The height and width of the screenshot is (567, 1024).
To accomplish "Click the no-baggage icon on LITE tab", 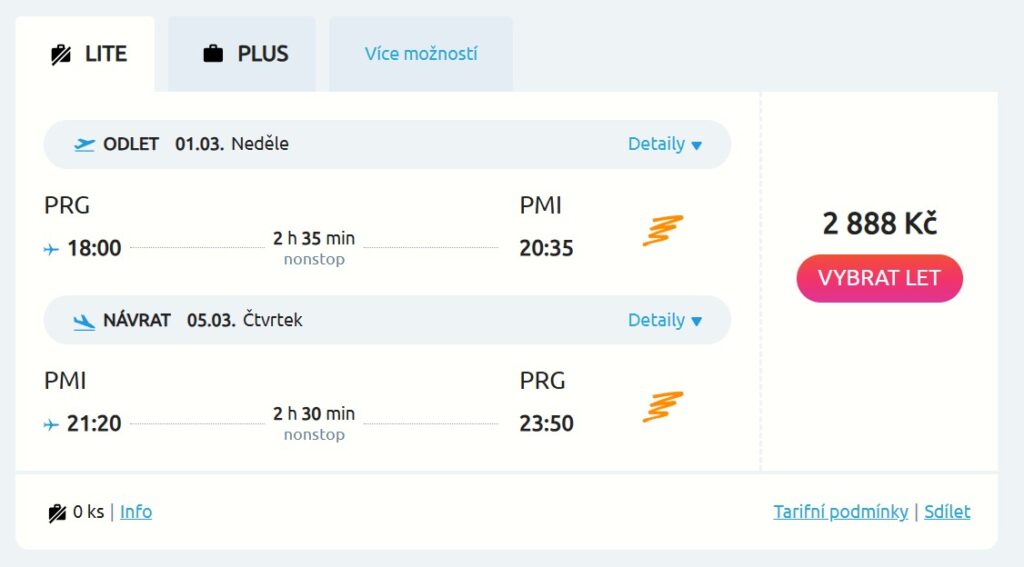I will point(60,54).
